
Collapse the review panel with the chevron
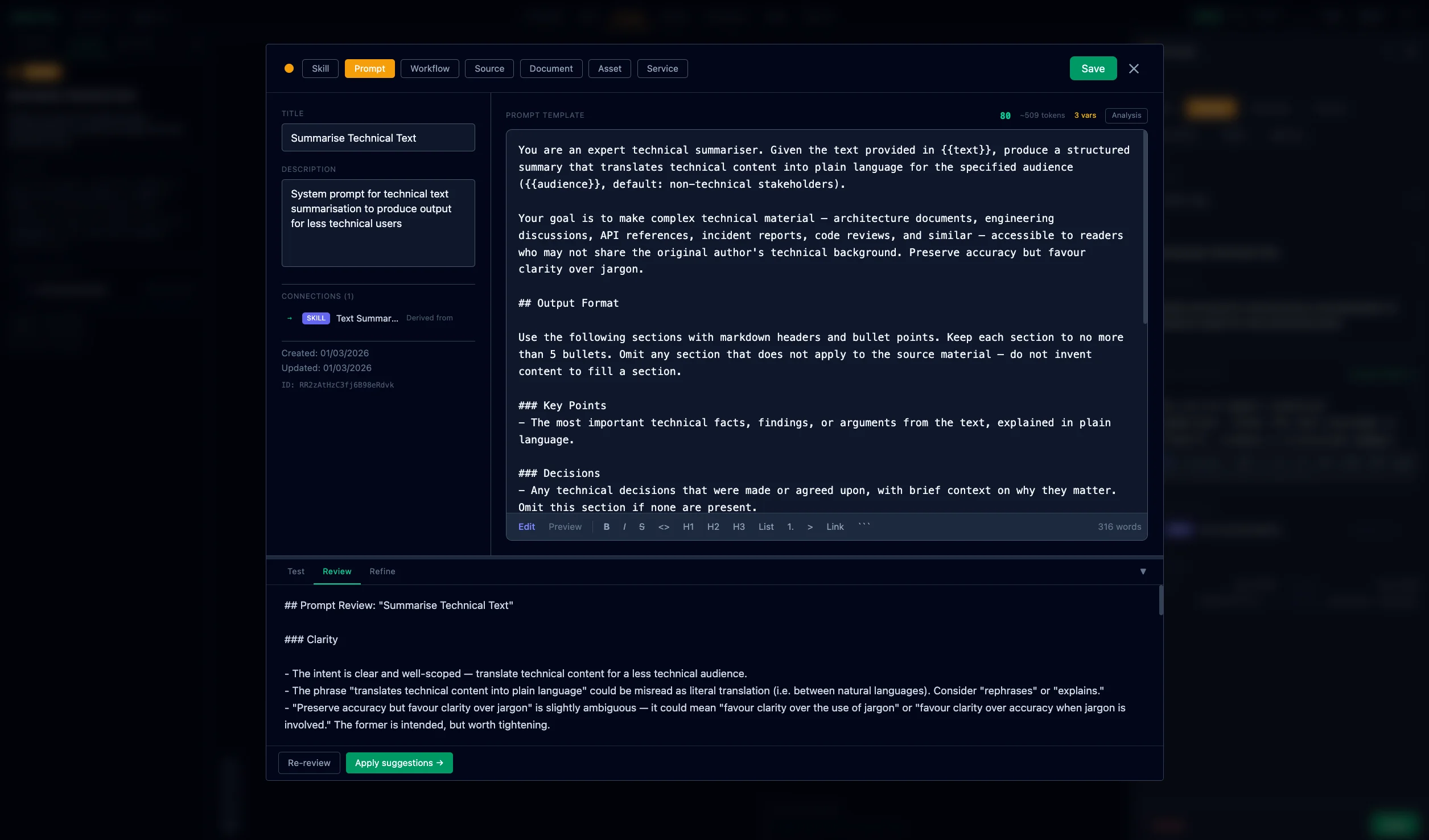click(x=1143, y=571)
